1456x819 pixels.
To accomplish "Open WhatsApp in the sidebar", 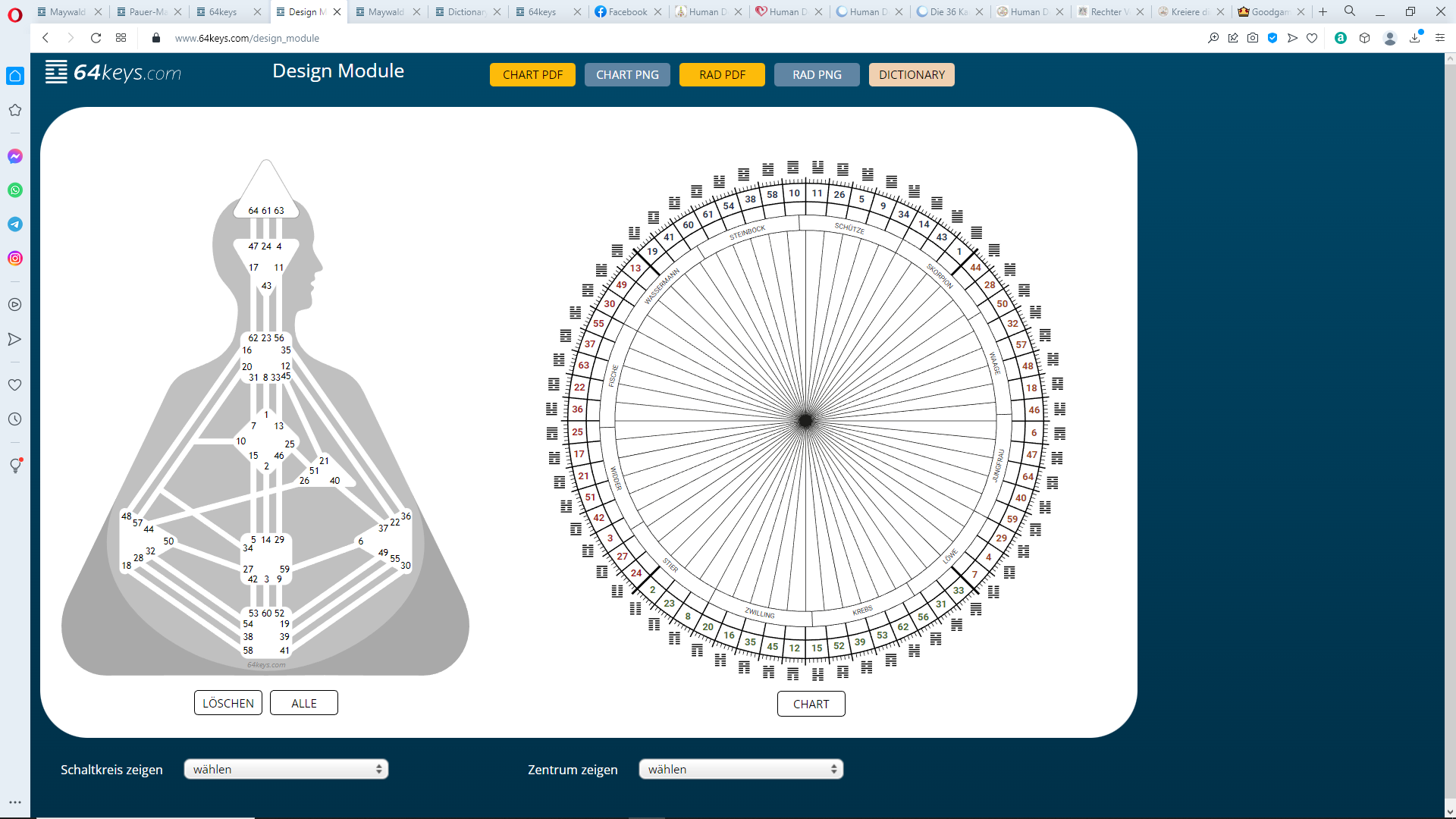I will pos(15,190).
